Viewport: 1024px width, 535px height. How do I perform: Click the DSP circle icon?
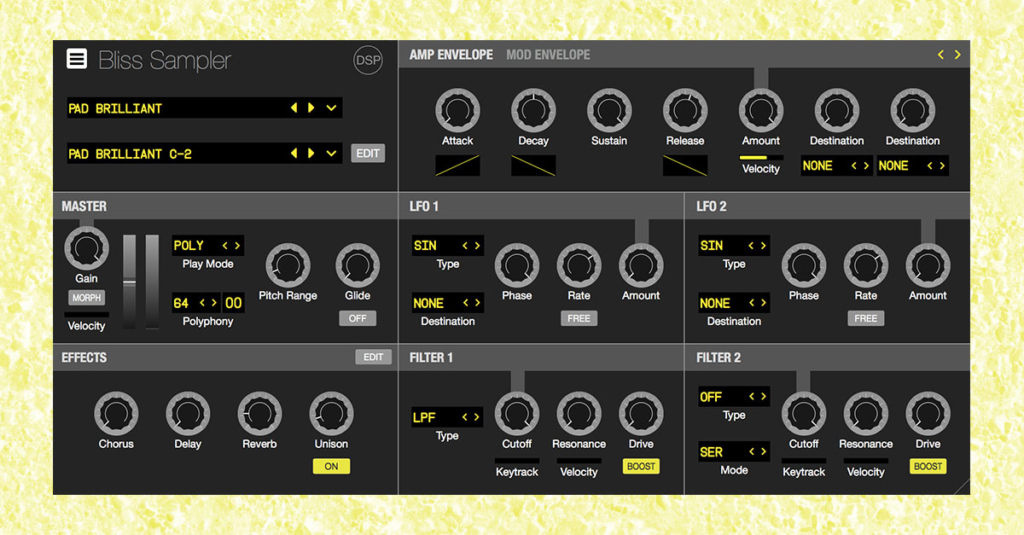(x=368, y=60)
